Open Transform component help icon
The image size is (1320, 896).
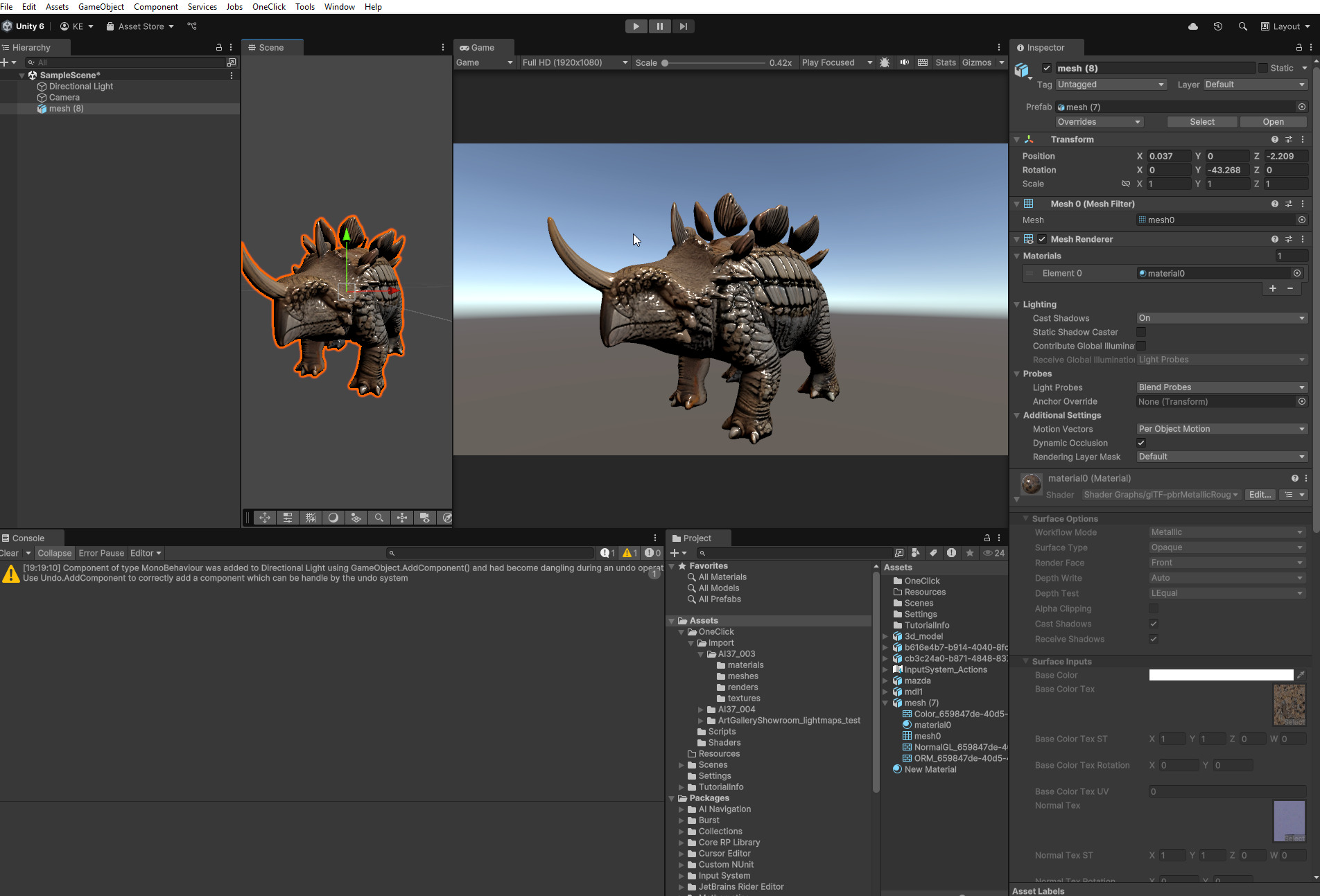[1274, 140]
